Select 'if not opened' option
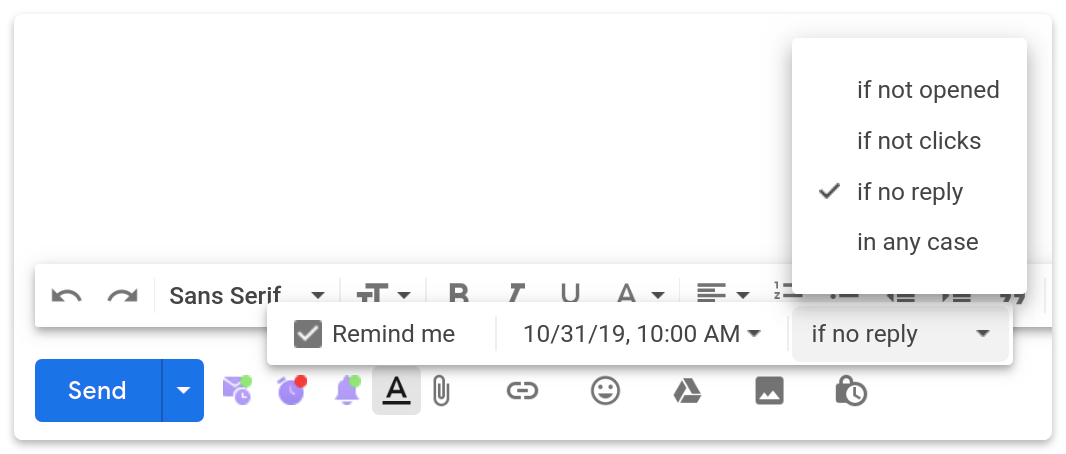The image size is (1066, 454). pos(928,90)
